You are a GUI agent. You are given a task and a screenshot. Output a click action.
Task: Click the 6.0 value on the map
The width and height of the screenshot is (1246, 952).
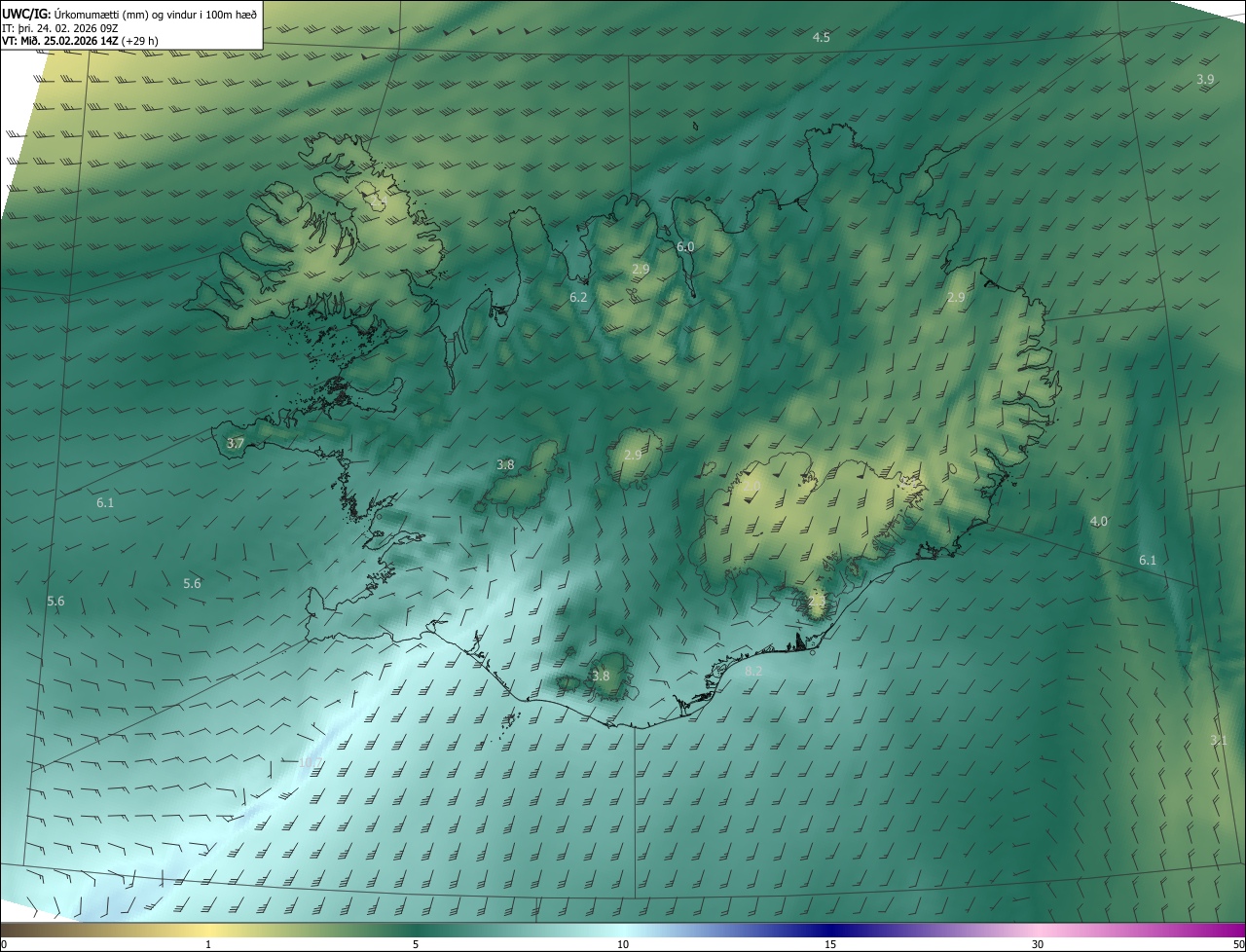(x=685, y=247)
